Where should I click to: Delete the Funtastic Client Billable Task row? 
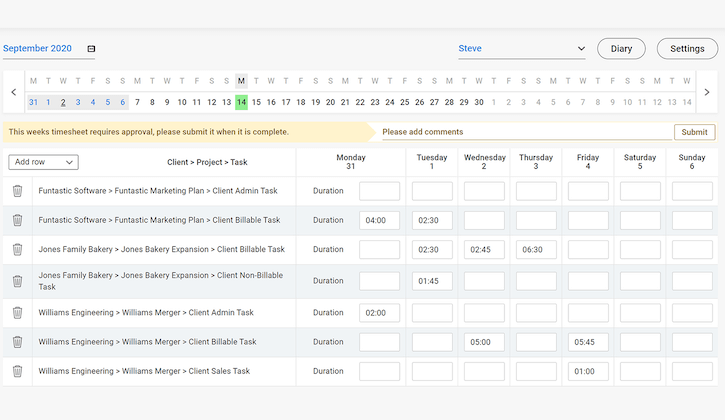pyautogui.click(x=17, y=220)
